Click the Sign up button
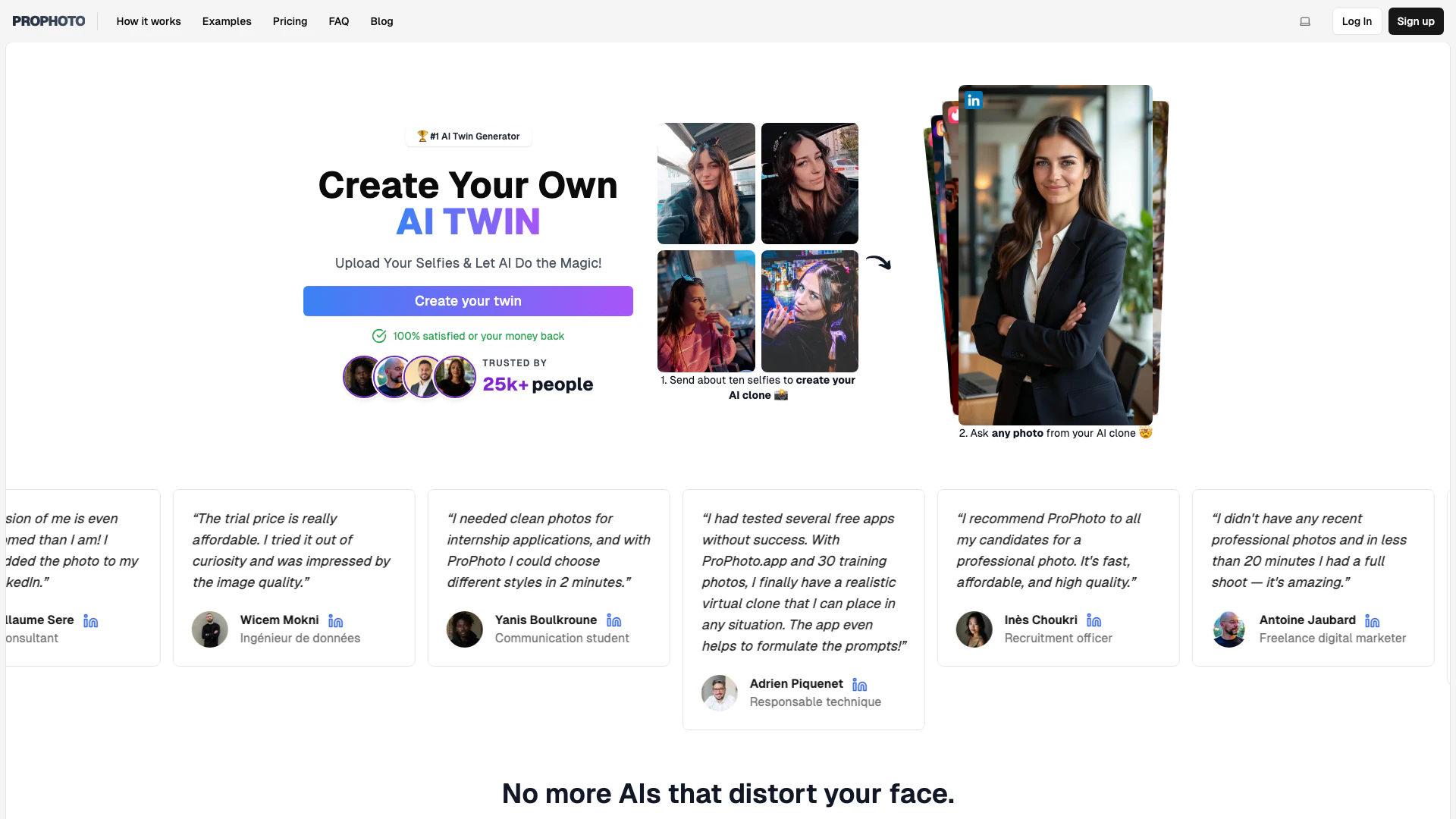 (x=1415, y=21)
